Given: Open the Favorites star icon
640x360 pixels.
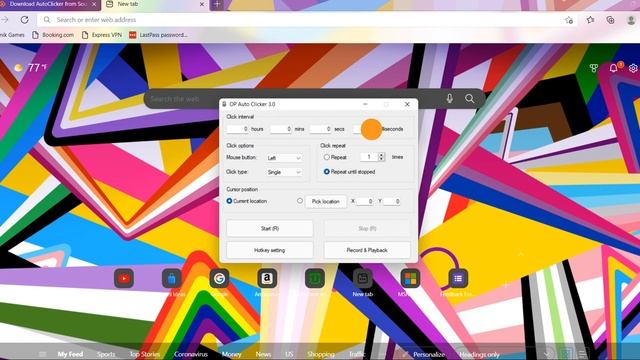Looking at the screenshot, I should coord(590,20).
